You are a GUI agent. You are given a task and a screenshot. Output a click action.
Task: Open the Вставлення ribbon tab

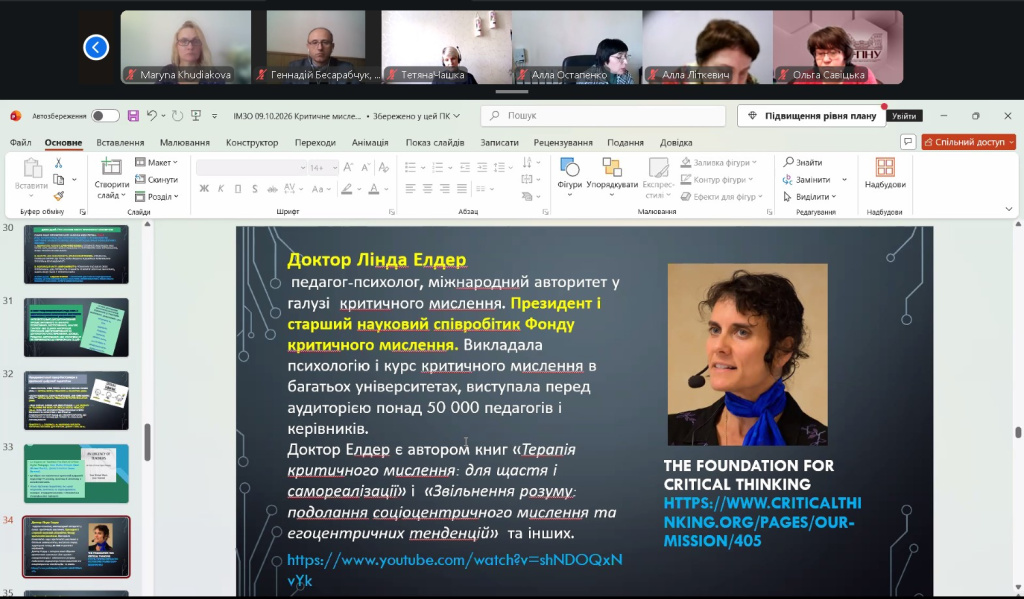[120, 142]
